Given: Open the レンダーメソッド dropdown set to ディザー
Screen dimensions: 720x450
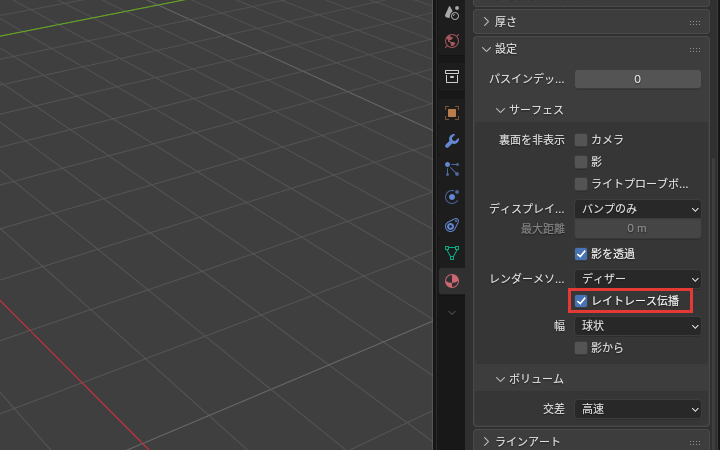Looking at the screenshot, I should (x=638, y=279).
